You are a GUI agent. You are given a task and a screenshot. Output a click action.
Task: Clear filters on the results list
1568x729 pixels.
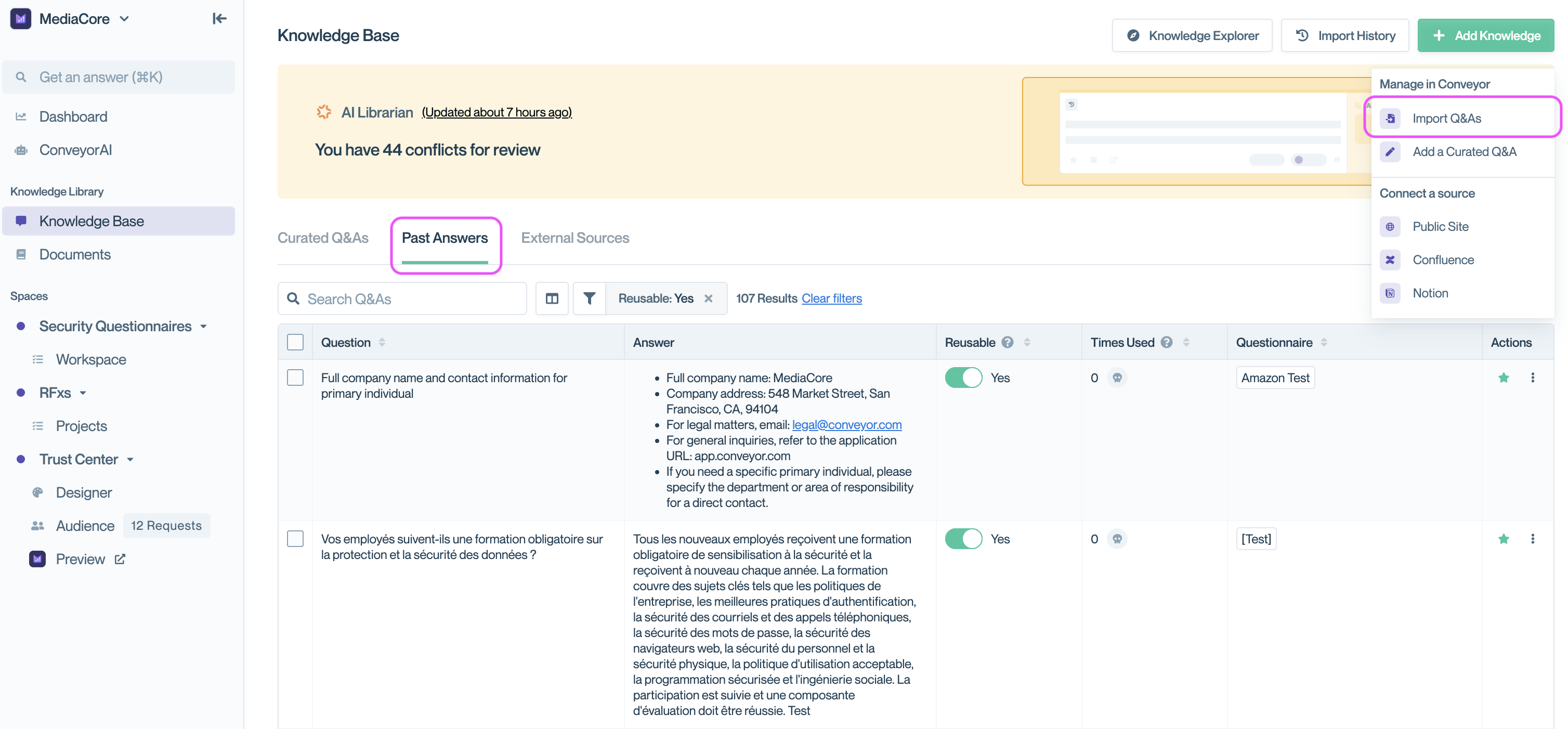point(831,298)
